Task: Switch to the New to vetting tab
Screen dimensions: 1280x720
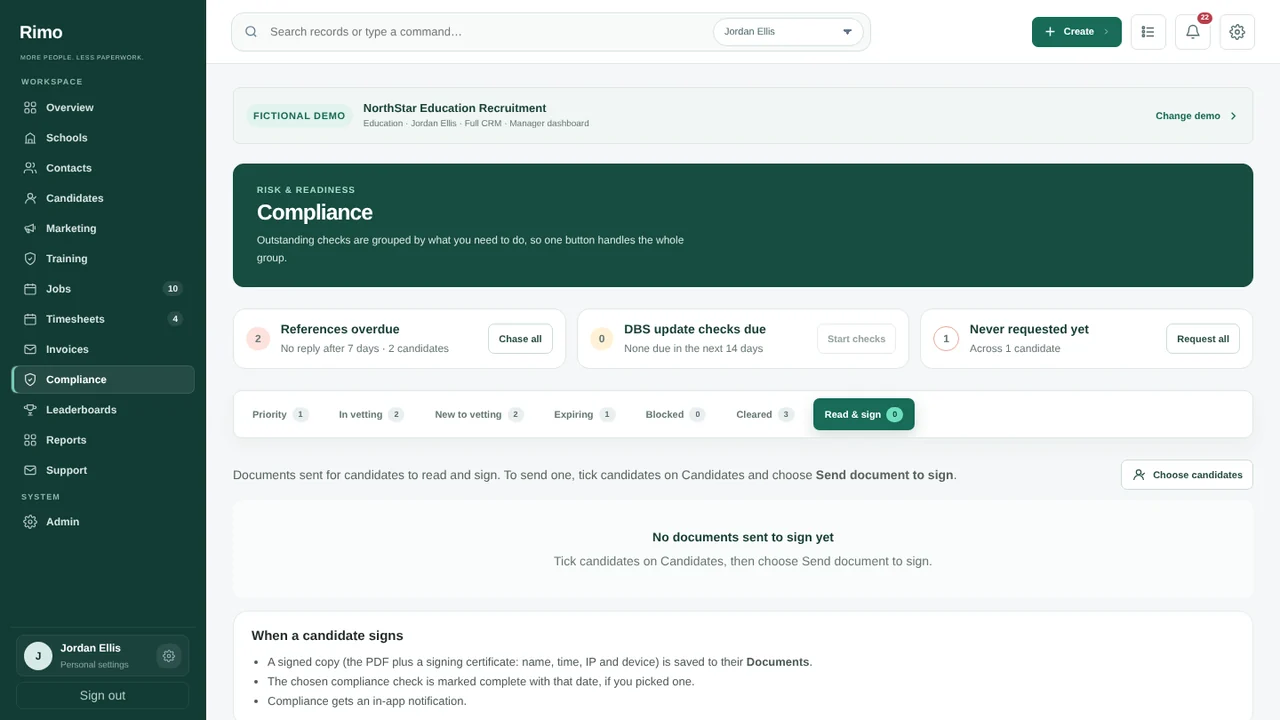Action: pos(479,414)
